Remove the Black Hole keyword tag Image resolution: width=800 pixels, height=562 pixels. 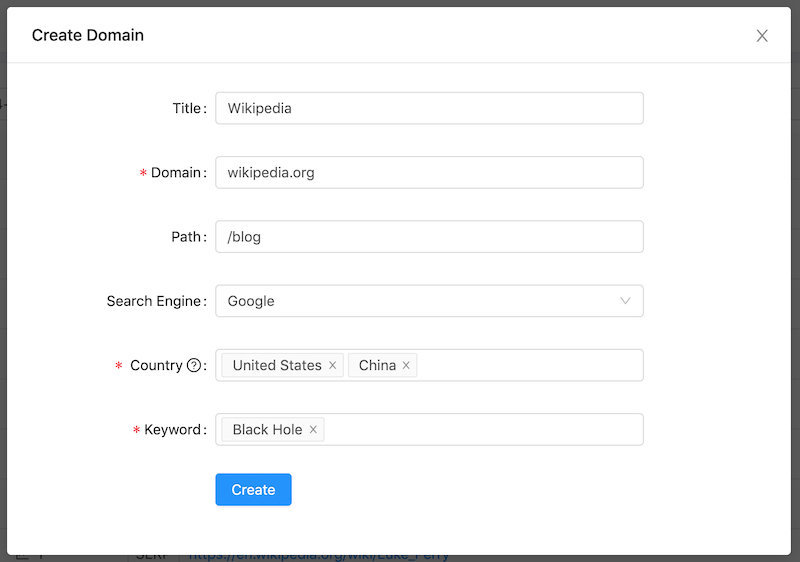pos(313,429)
